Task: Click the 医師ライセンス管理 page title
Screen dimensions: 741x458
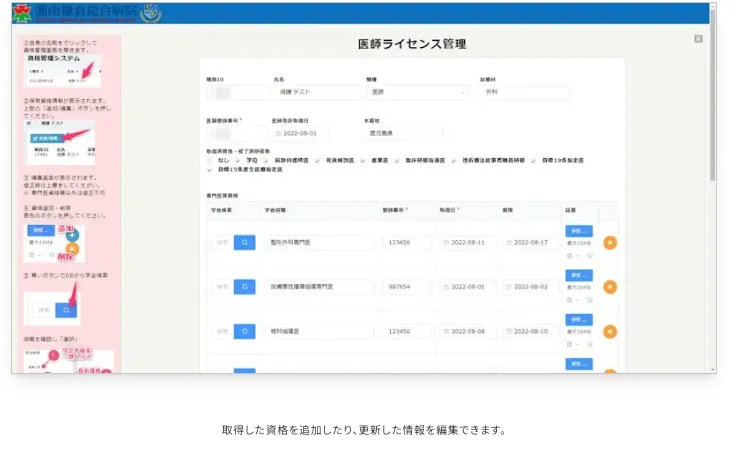Action: coord(412,44)
